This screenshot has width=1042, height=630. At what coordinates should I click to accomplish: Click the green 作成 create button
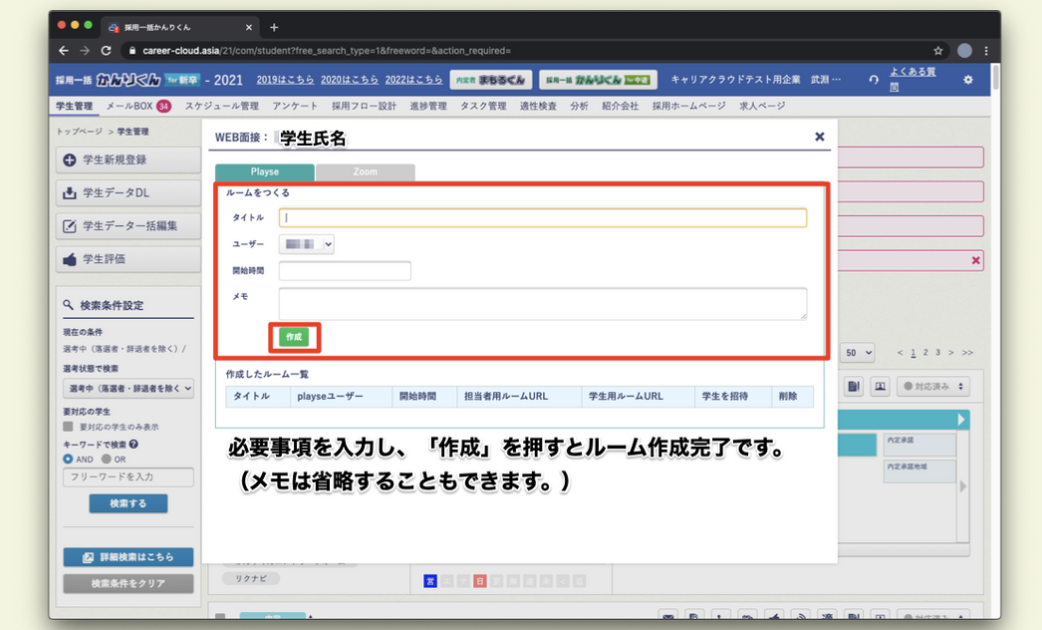click(x=294, y=337)
